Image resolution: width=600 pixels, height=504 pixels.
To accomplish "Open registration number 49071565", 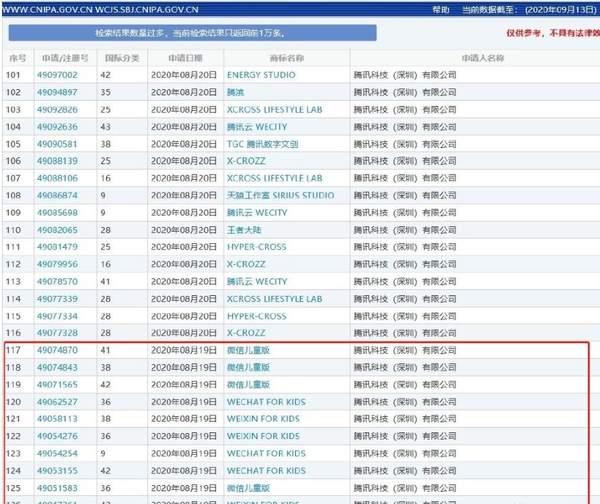I will pyautogui.click(x=57, y=385).
